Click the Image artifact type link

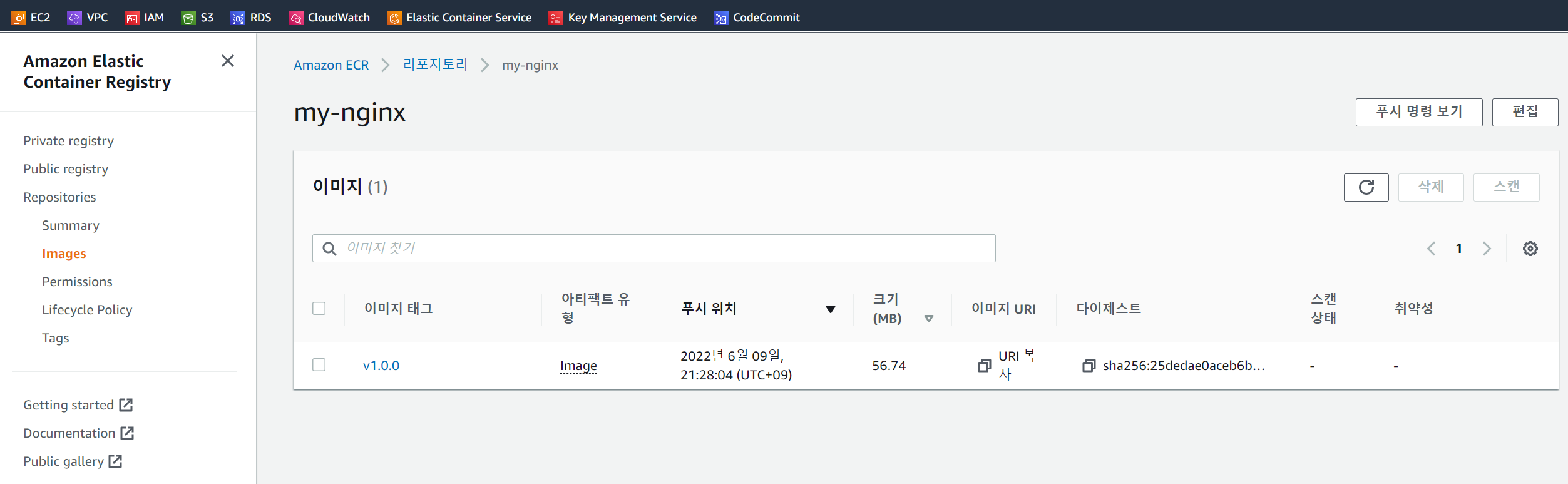(578, 366)
